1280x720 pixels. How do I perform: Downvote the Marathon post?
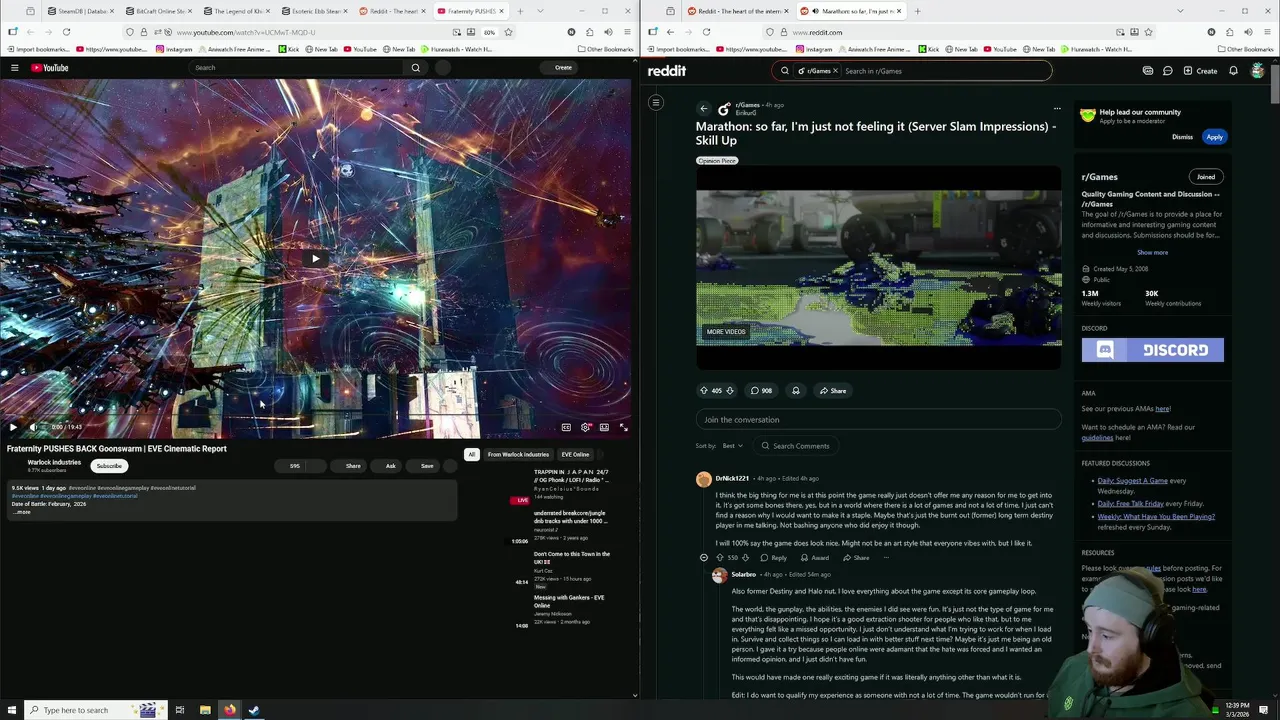pos(730,391)
